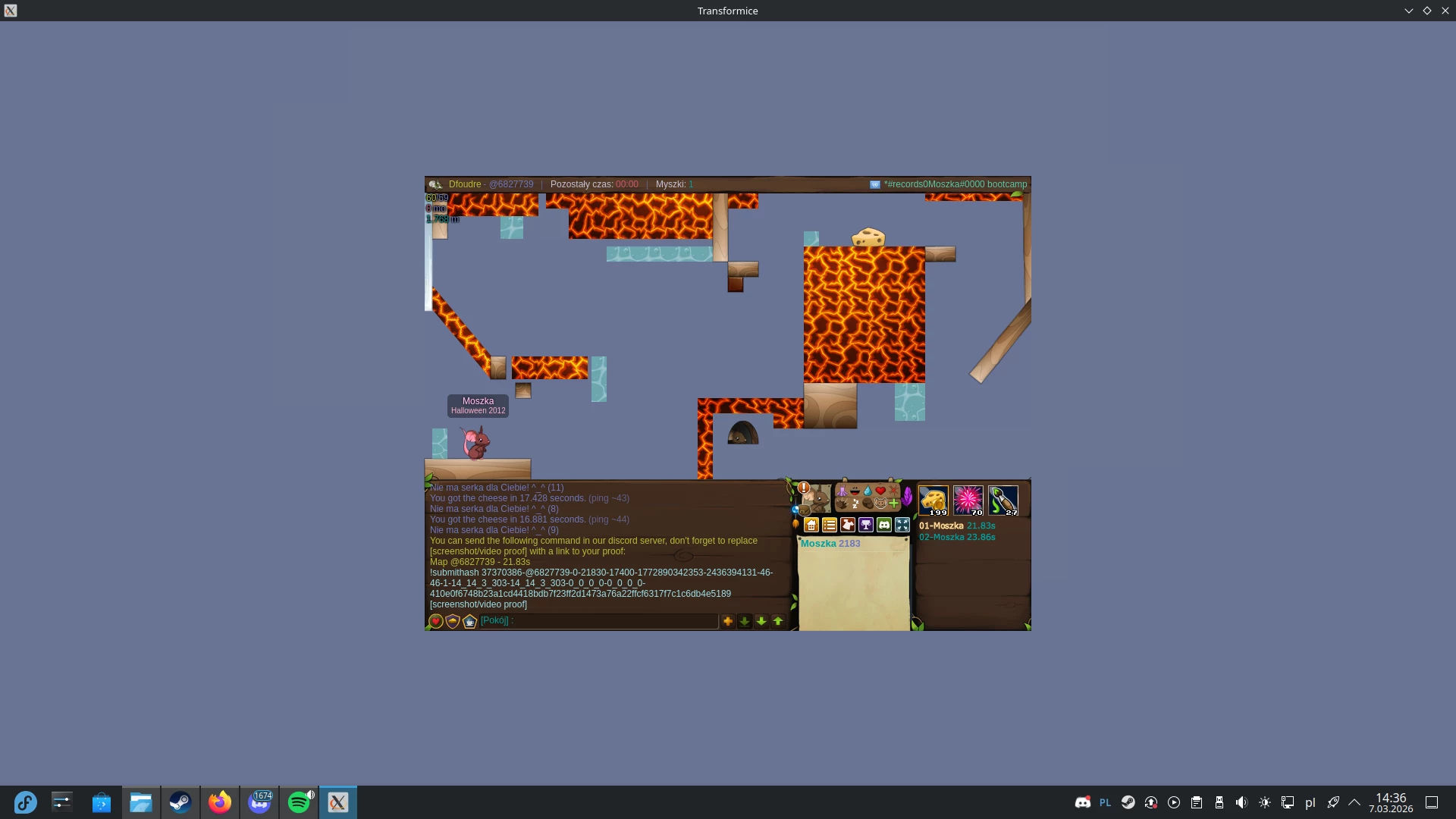Play the cry emote
The width and height of the screenshot is (1456, 819).
[x=868, y=491]
